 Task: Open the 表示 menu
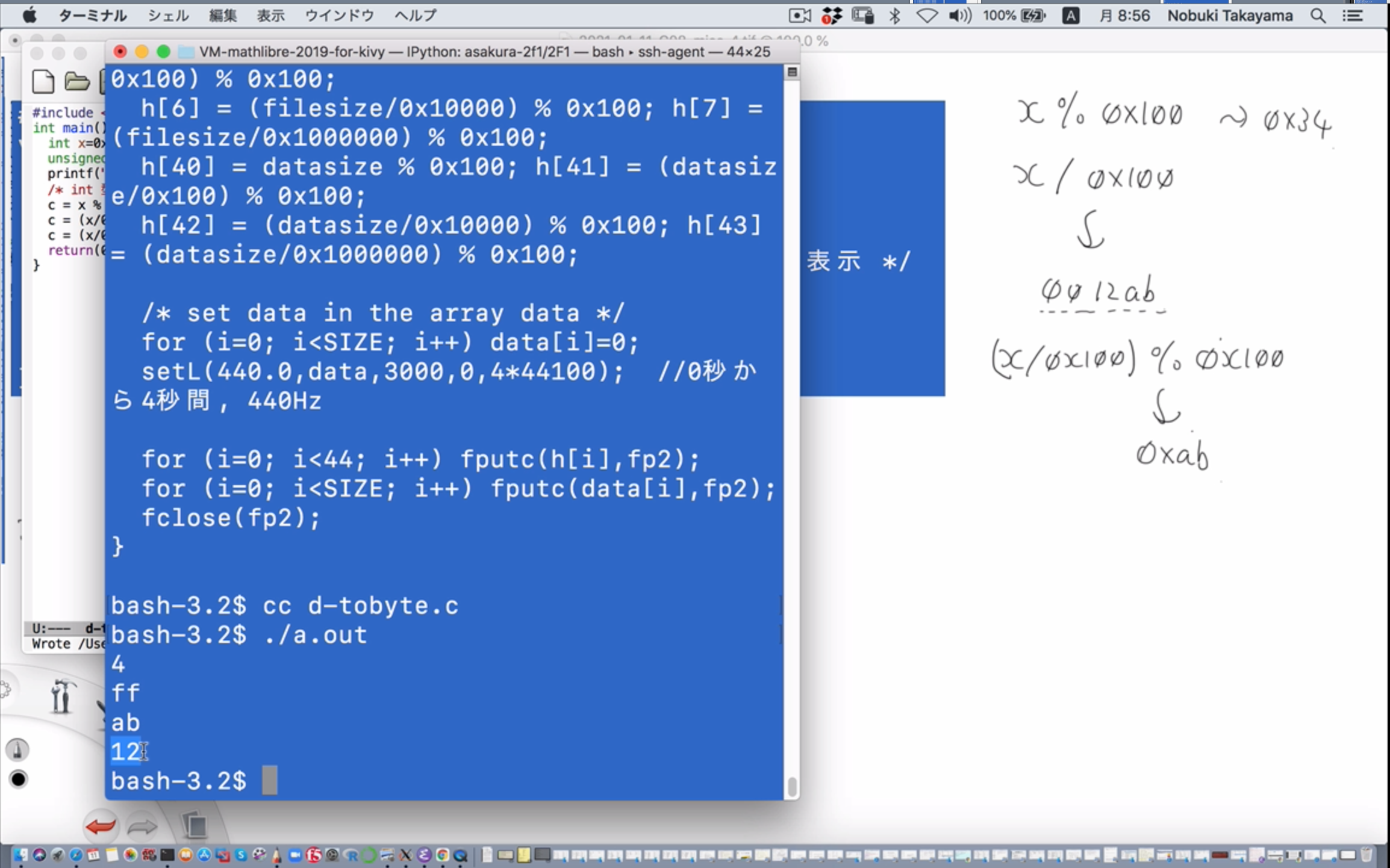271,15
